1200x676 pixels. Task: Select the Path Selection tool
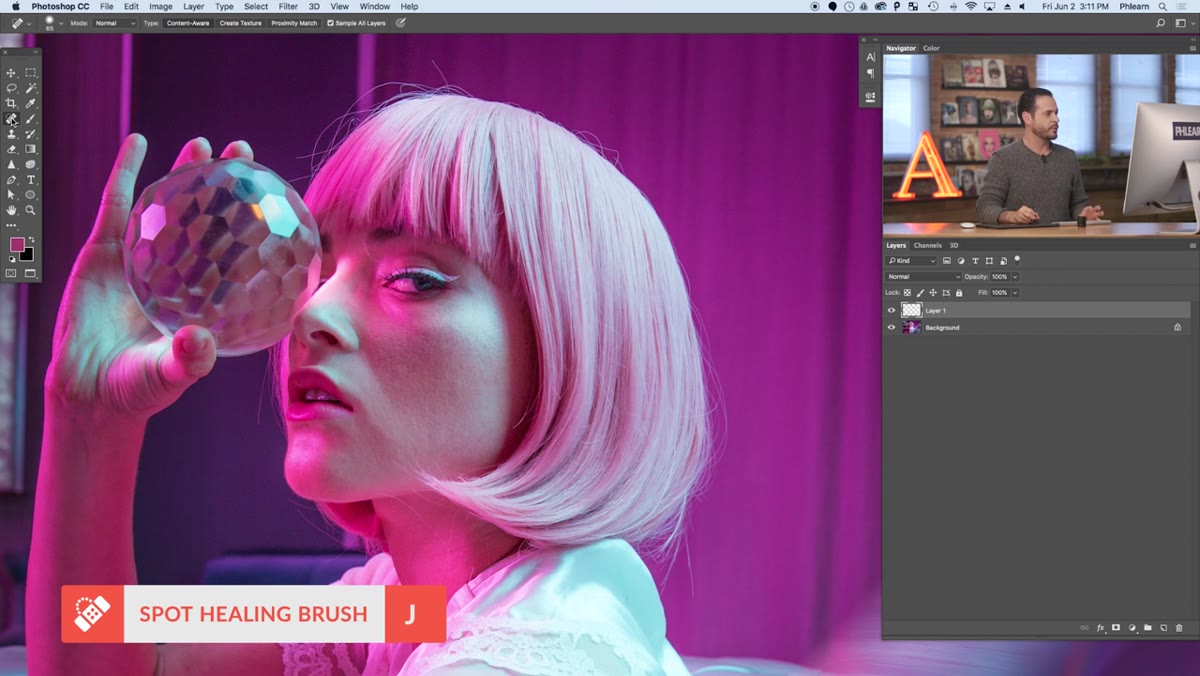tap(11, 195)
